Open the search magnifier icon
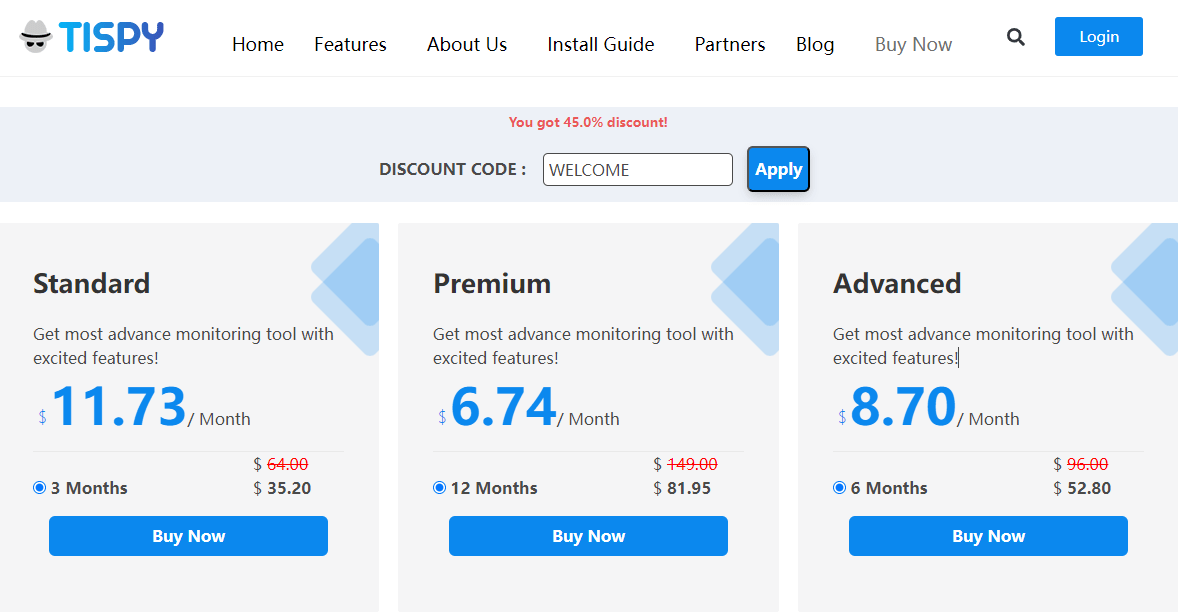 (x=1016, y=38)
